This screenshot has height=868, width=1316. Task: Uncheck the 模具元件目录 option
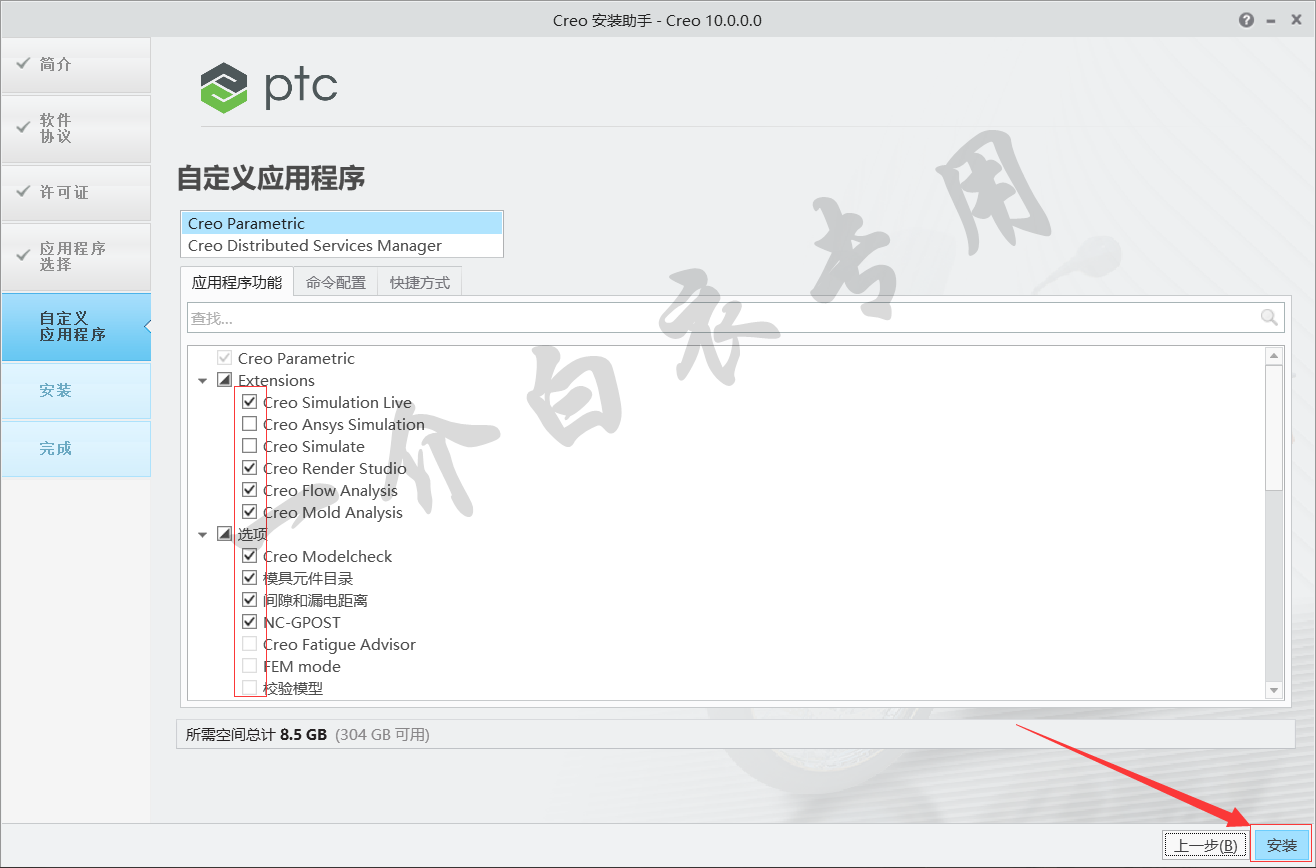click(x=250, y=578)
